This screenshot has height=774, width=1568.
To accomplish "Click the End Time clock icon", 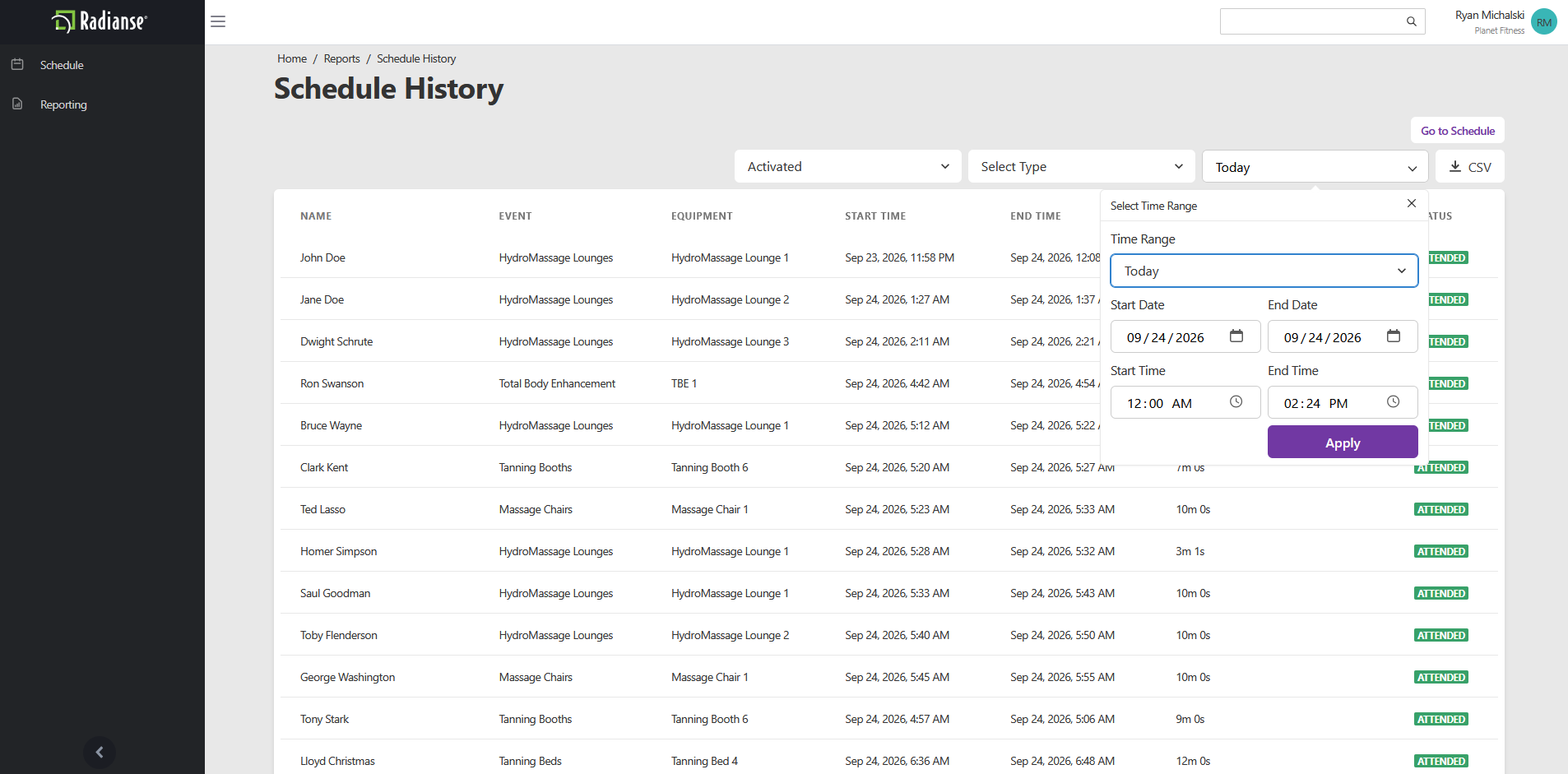I will 1394,401.
